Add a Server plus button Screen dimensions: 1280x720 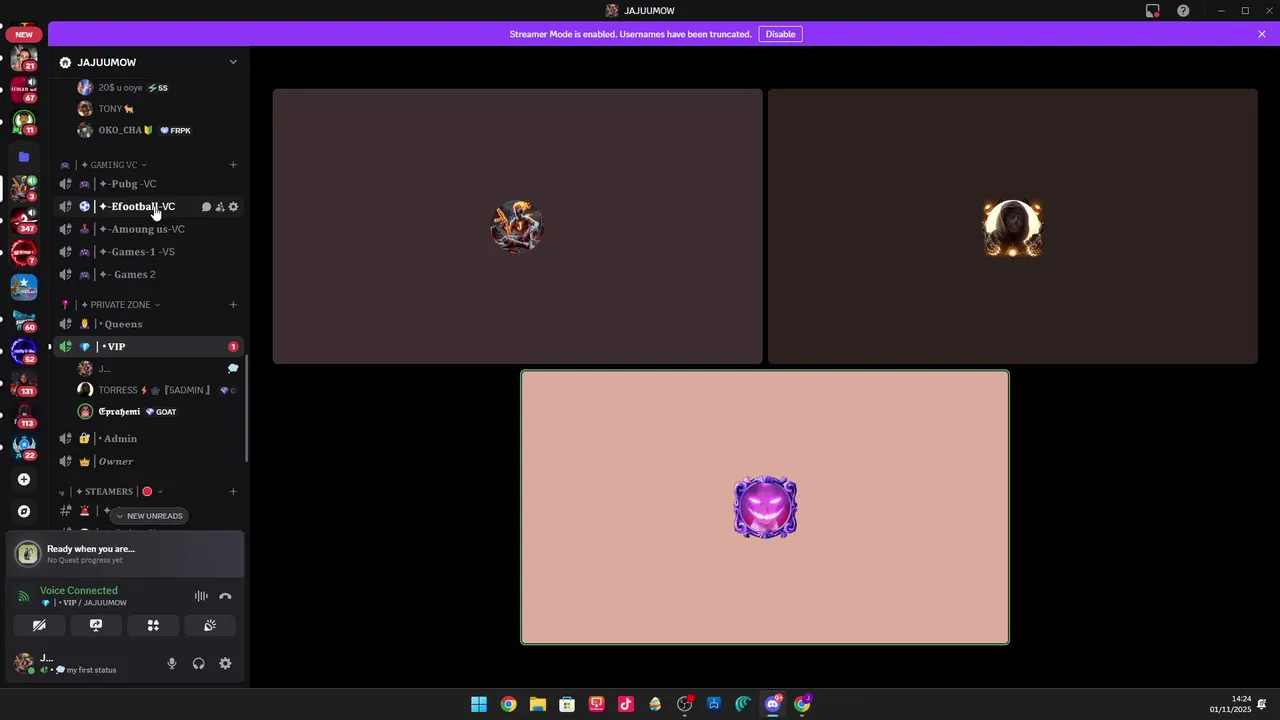tap(24, 479)
